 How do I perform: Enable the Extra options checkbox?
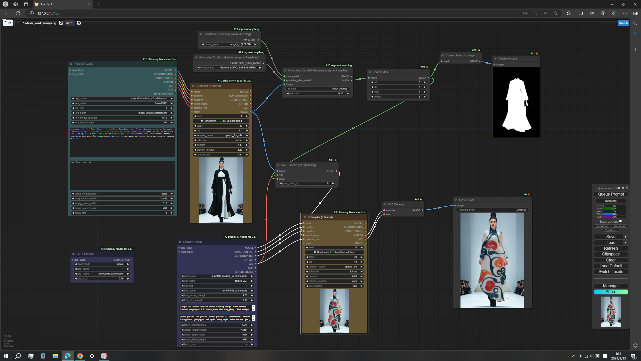point(620,221)
